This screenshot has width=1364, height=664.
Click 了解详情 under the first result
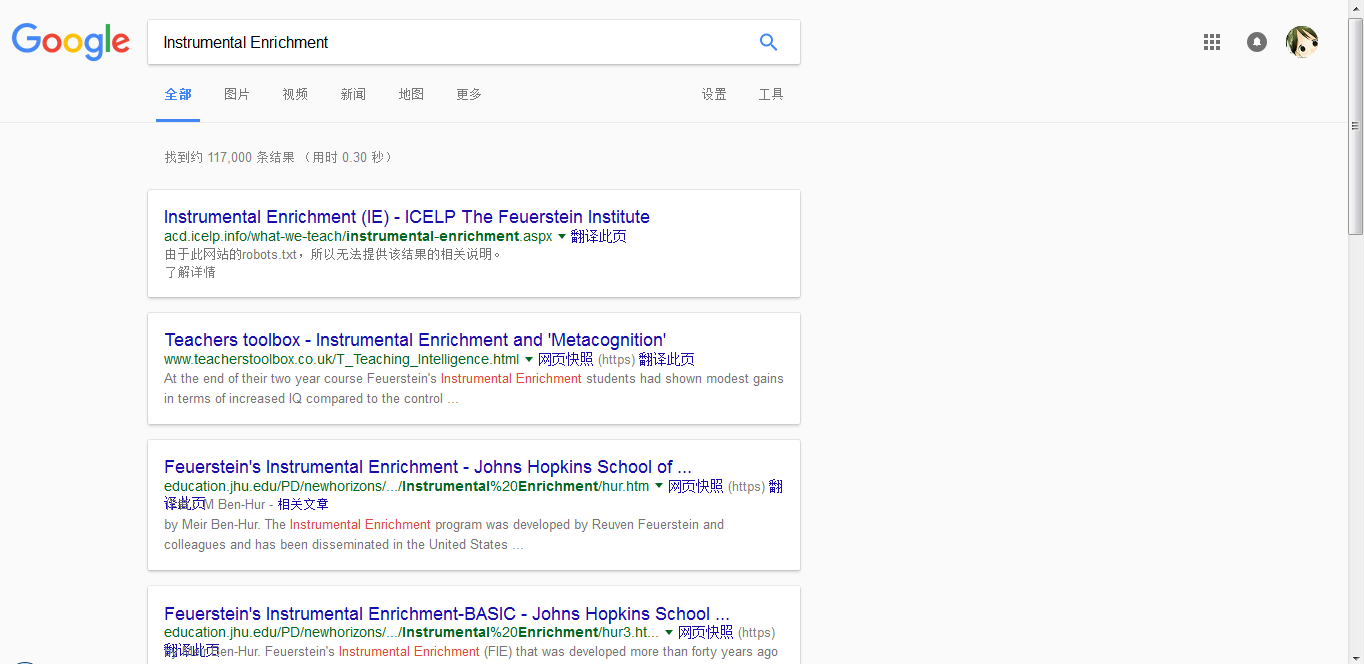(x=190, y=272)
